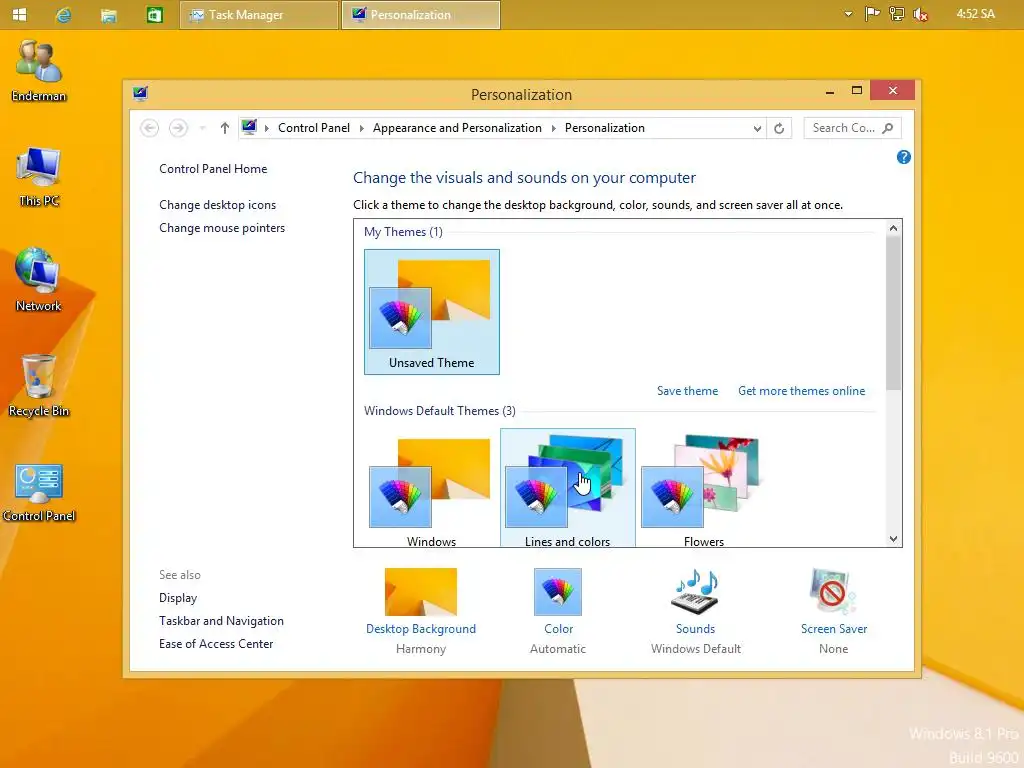Viewport: 1024px width, 768px height.
Task: Open Desktop Background settings icon
Action: tap(421, 592)
